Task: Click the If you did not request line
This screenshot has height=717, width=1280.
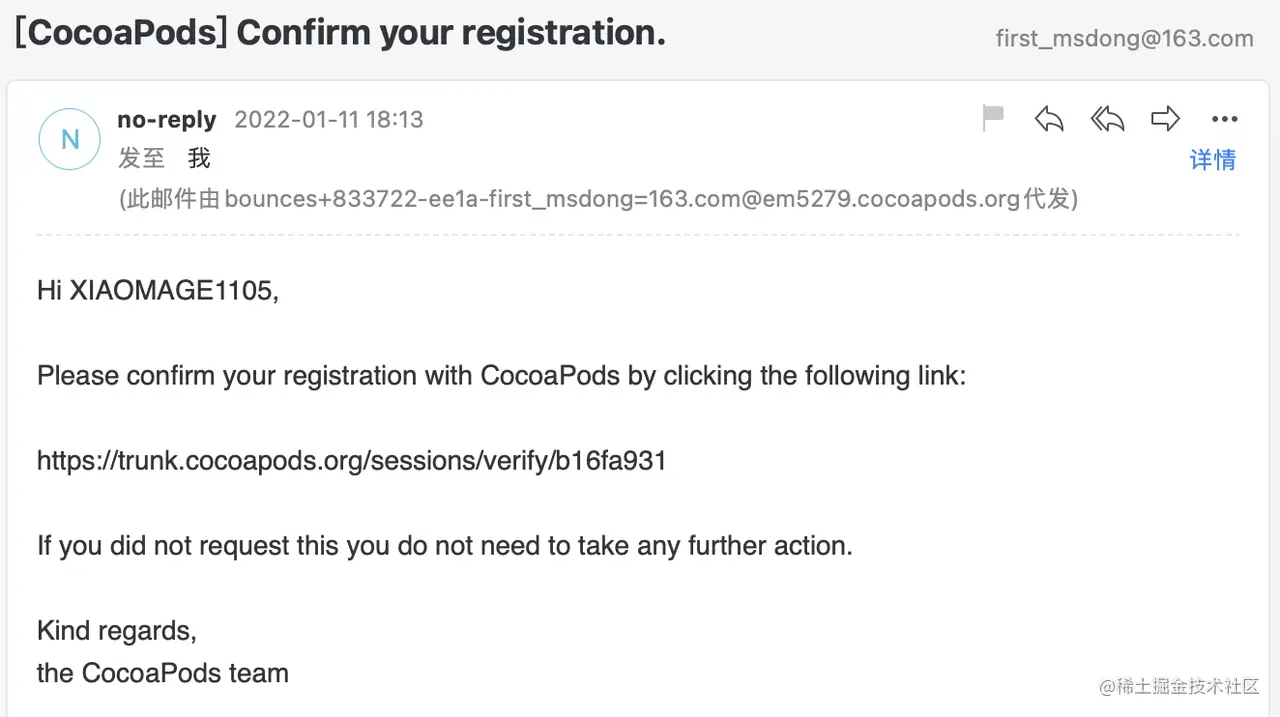Action: coord(445,546)
